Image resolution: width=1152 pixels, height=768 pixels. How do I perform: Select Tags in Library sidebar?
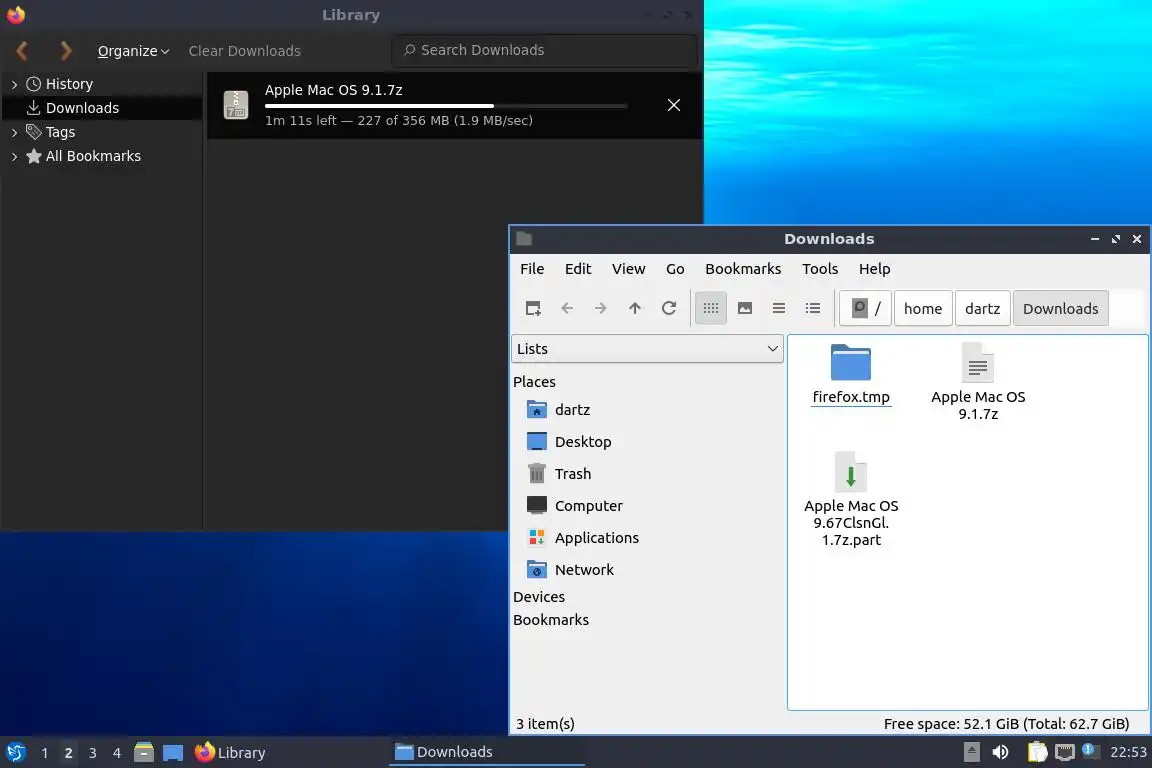click(60, 132)
